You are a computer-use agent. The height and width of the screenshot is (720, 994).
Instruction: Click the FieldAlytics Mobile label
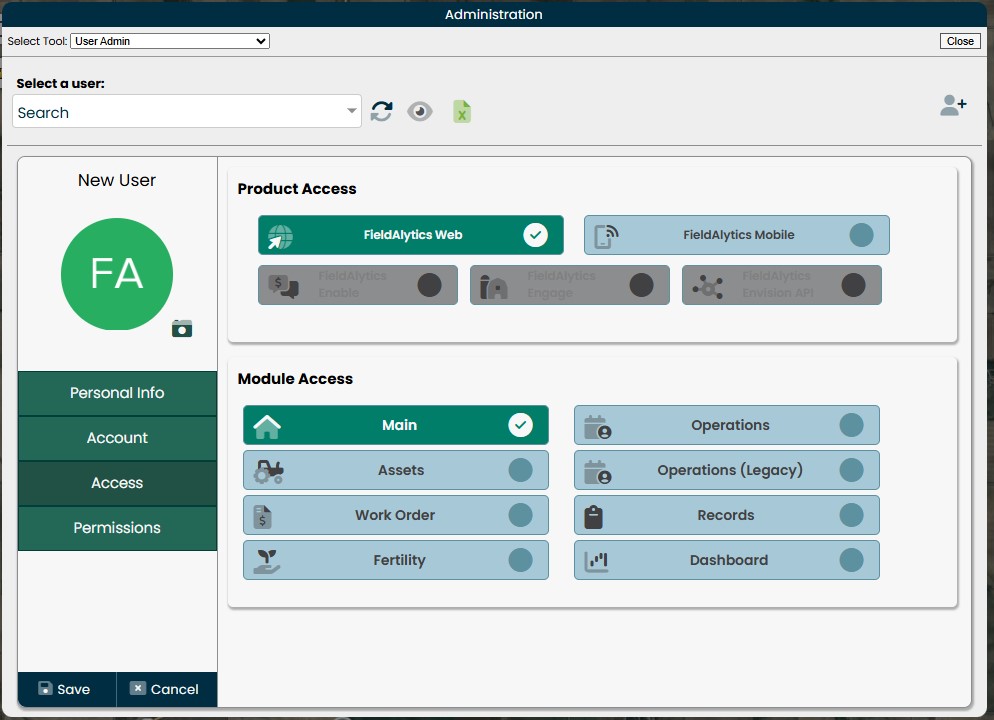click(739, 235)
